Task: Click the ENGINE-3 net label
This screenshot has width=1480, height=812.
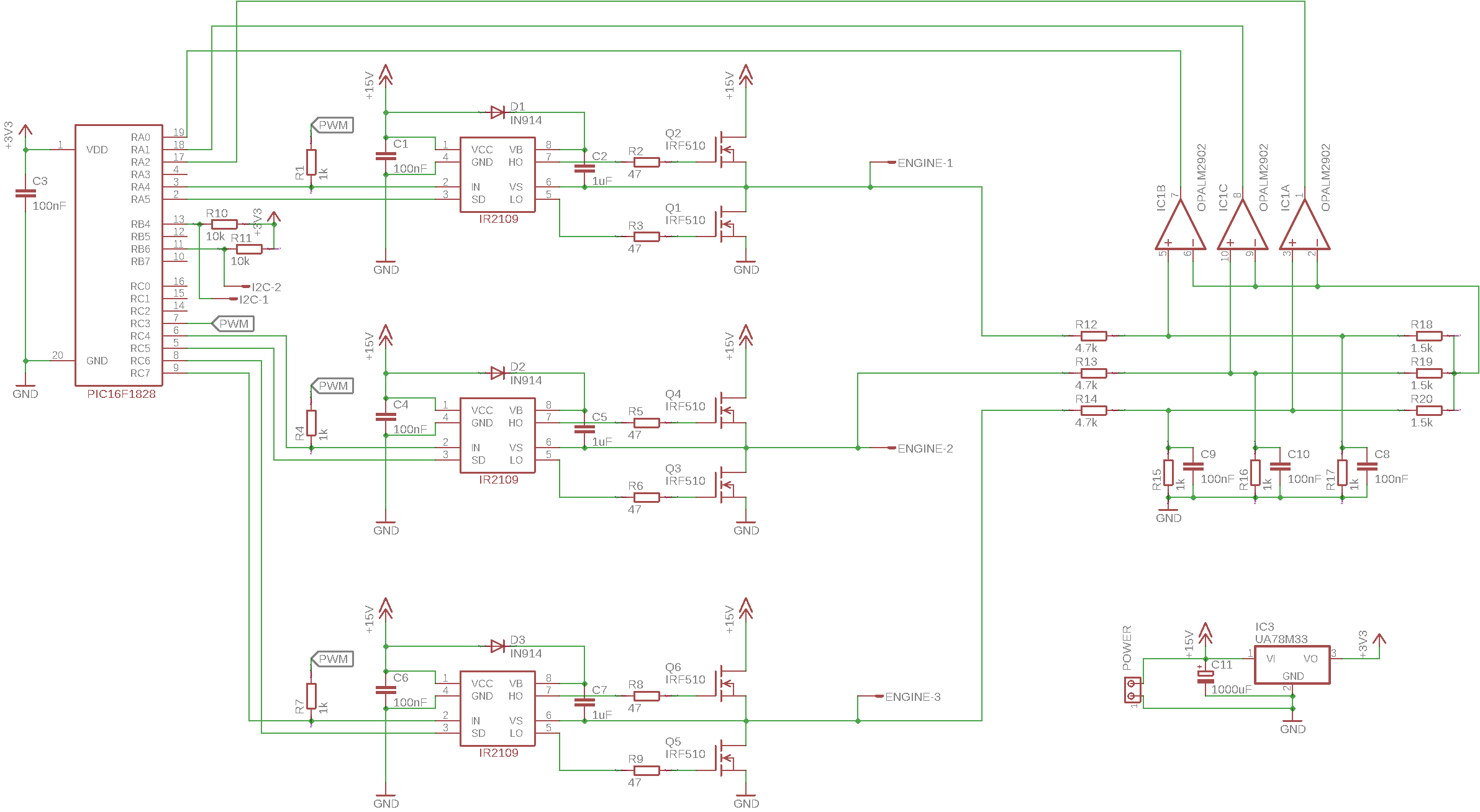Action: 912,697
